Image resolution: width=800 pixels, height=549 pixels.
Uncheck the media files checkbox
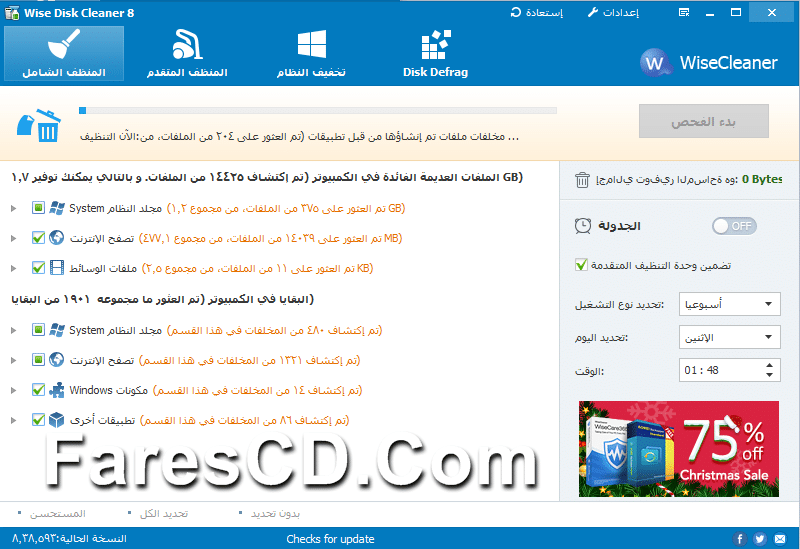tap(38, 267)
